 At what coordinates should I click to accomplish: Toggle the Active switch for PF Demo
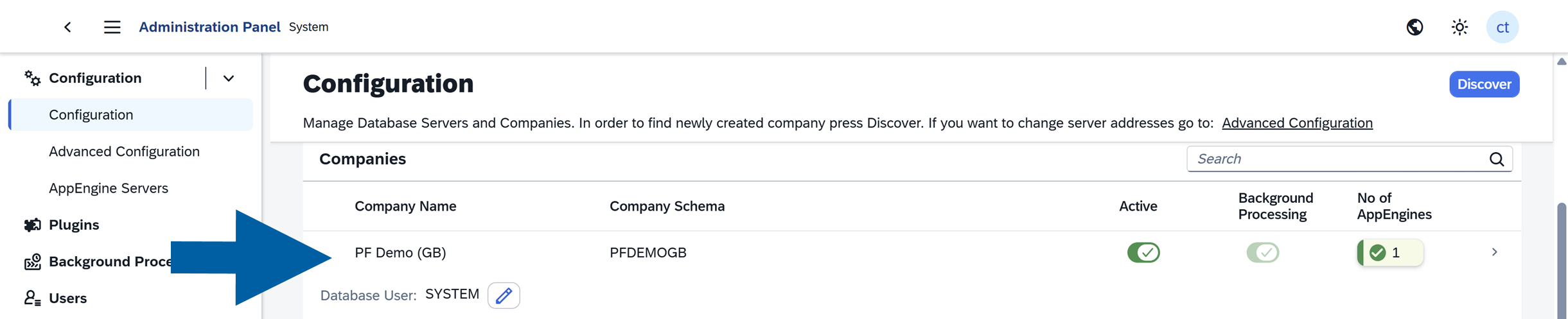pyautogui.click(x=1143, y=252)
